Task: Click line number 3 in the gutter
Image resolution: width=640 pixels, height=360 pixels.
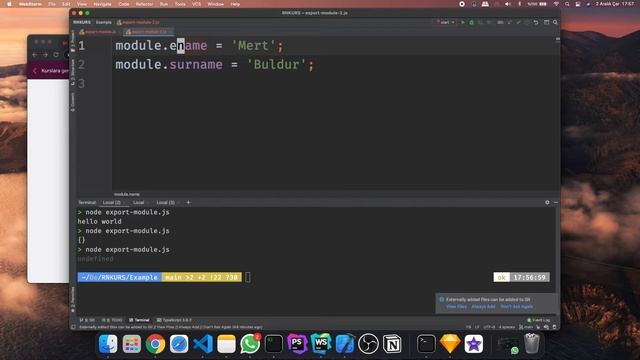Action: (x=82, y=83)
